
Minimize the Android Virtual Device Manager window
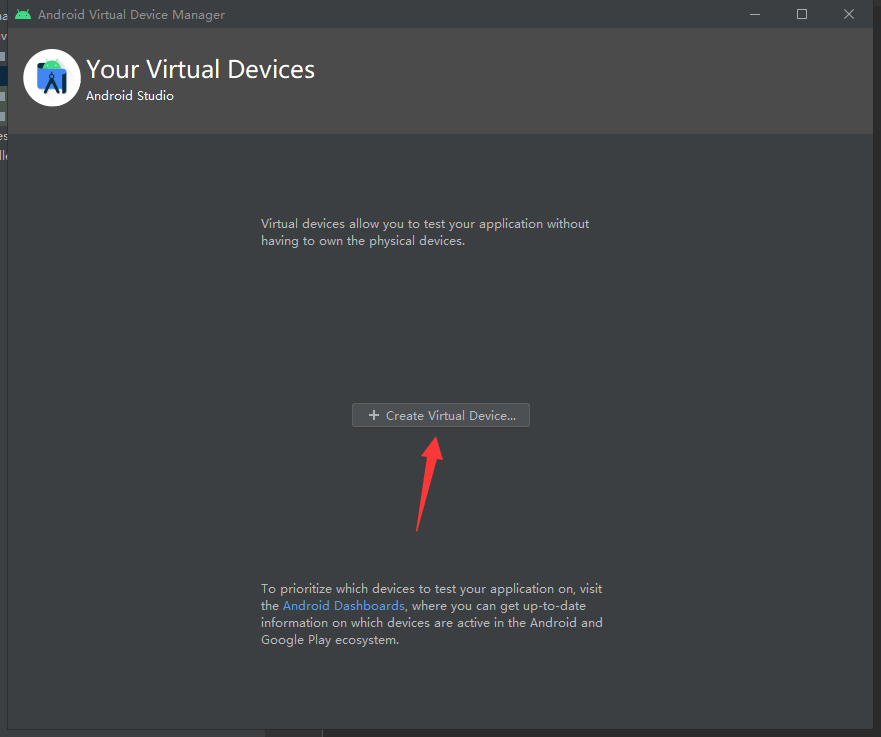pyautogui.click(x=755, y=15)
